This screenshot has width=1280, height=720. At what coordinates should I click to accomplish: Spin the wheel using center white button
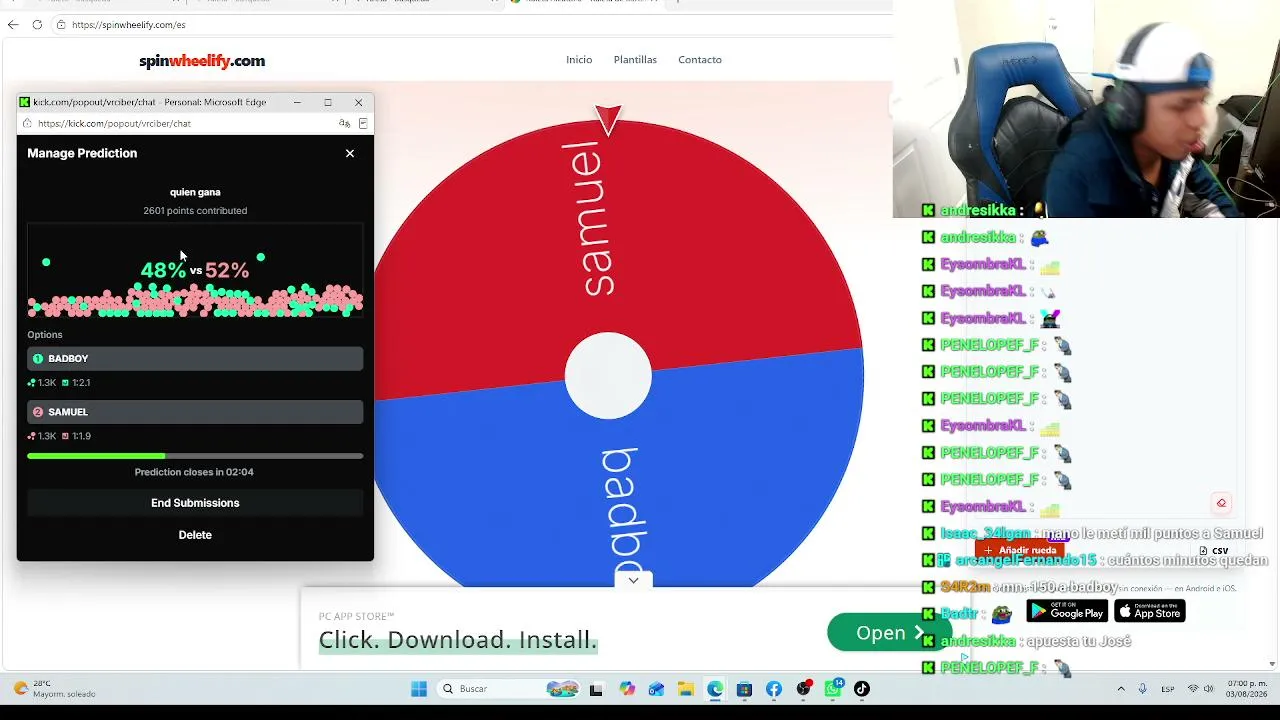click(x=608, y=376)
